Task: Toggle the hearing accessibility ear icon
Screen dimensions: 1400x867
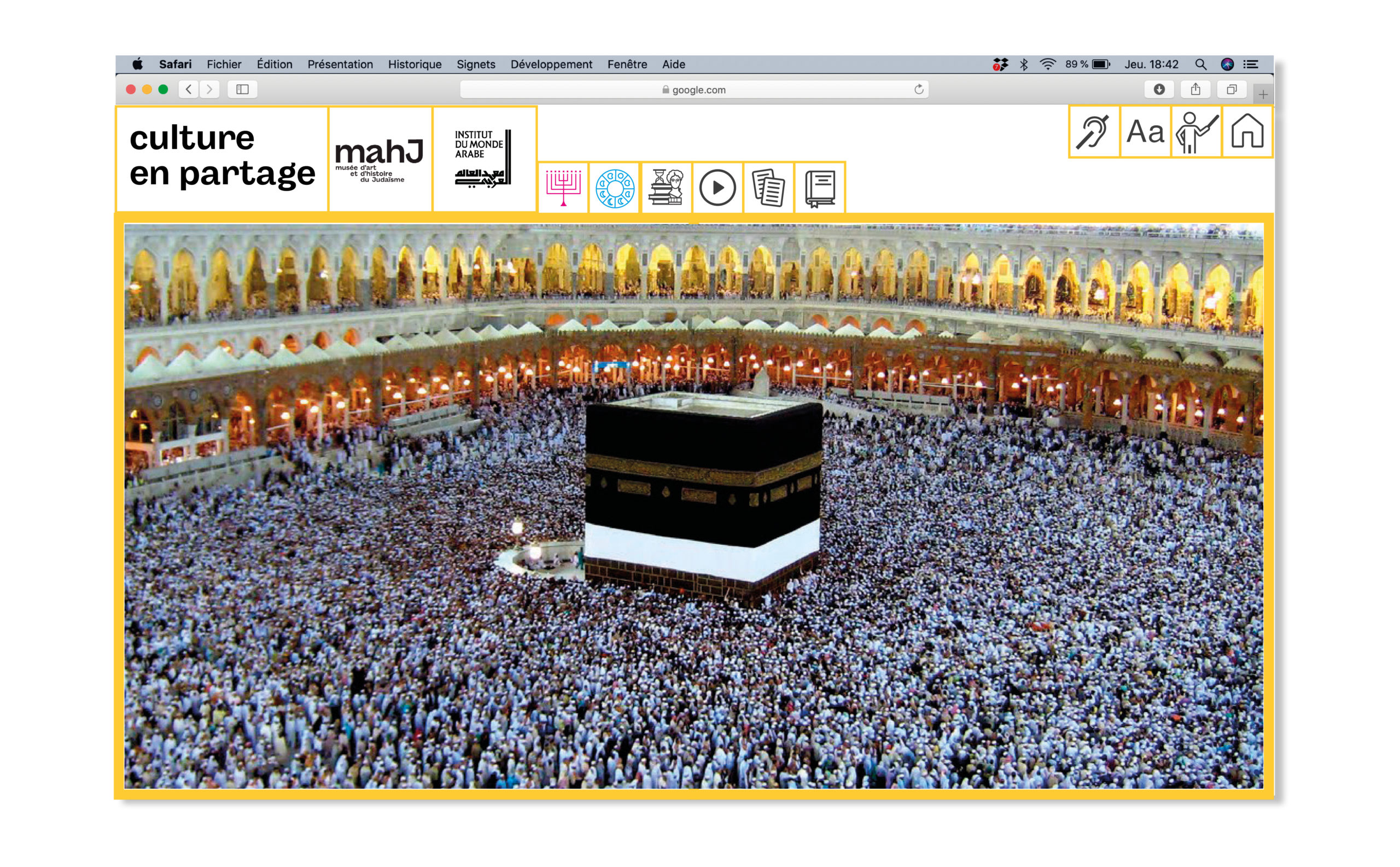Action: pos(1093,131)
